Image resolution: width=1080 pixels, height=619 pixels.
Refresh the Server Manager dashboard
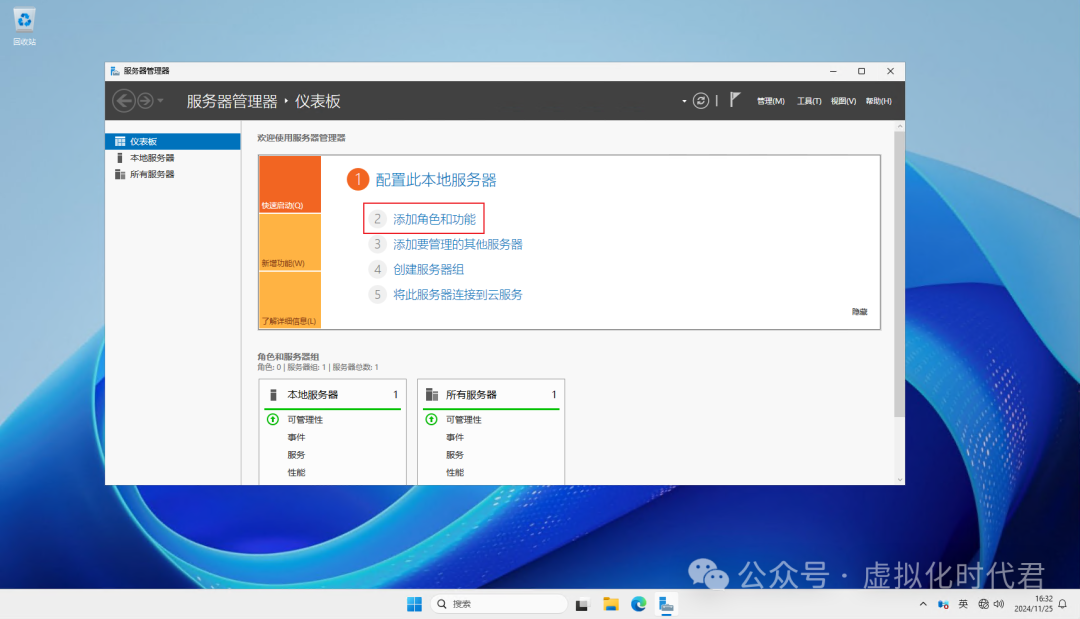[x=700, y=101]
